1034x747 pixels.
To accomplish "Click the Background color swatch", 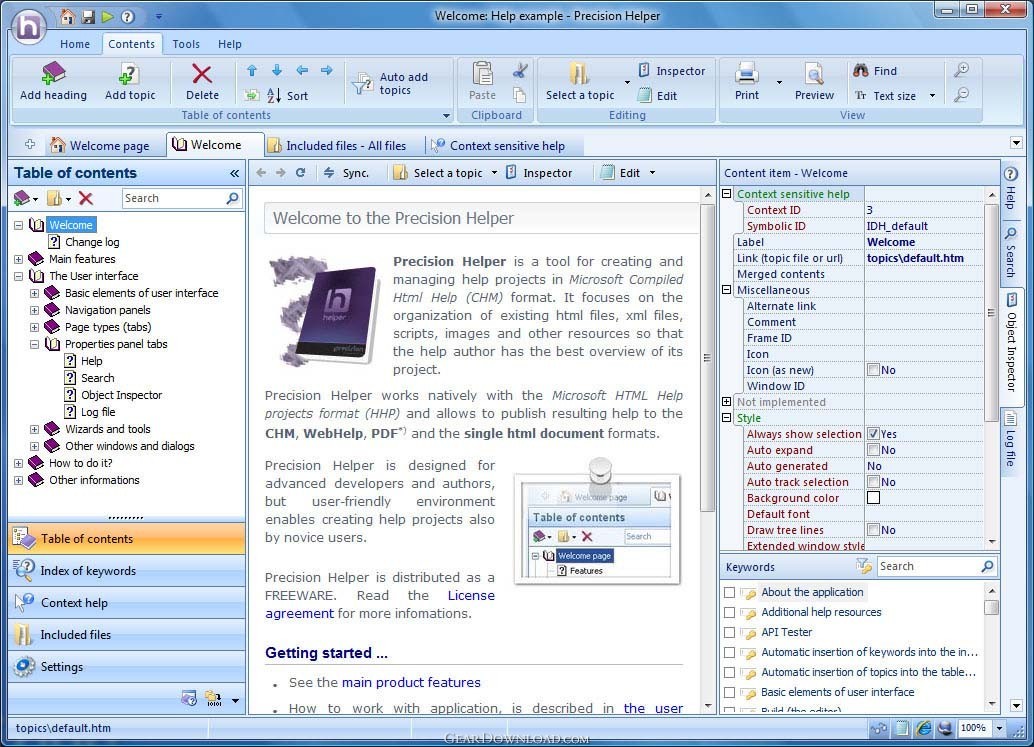I will coord(873,498).
